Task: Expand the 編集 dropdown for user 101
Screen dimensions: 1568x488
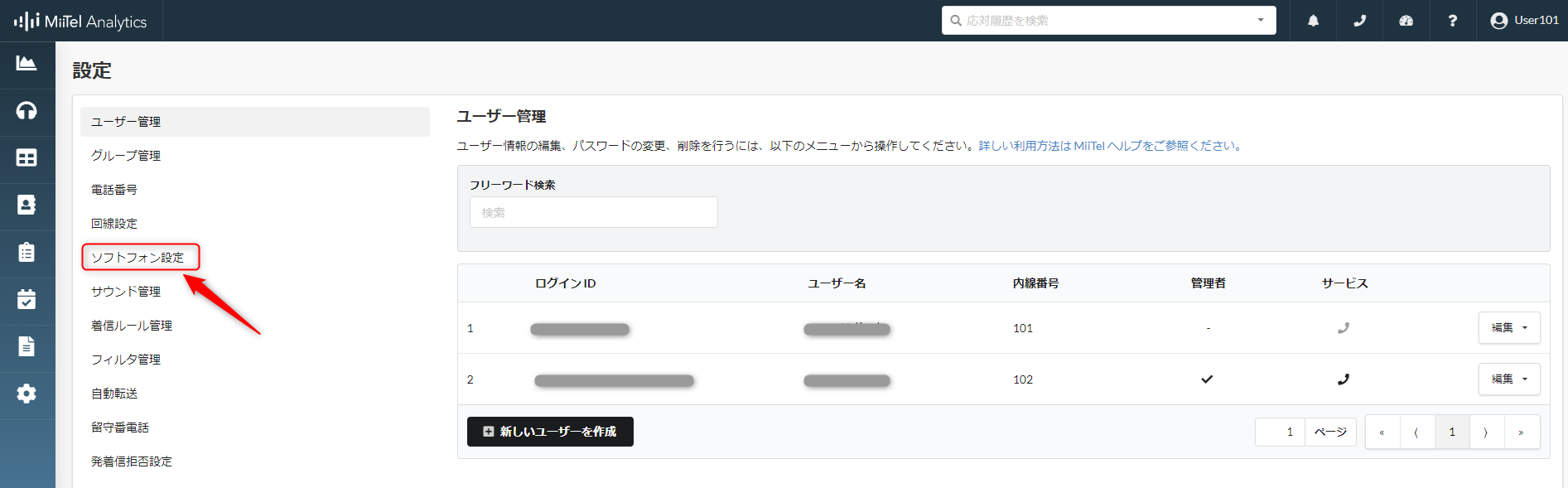Action: pyautogui.click(x=1509, y=328)
